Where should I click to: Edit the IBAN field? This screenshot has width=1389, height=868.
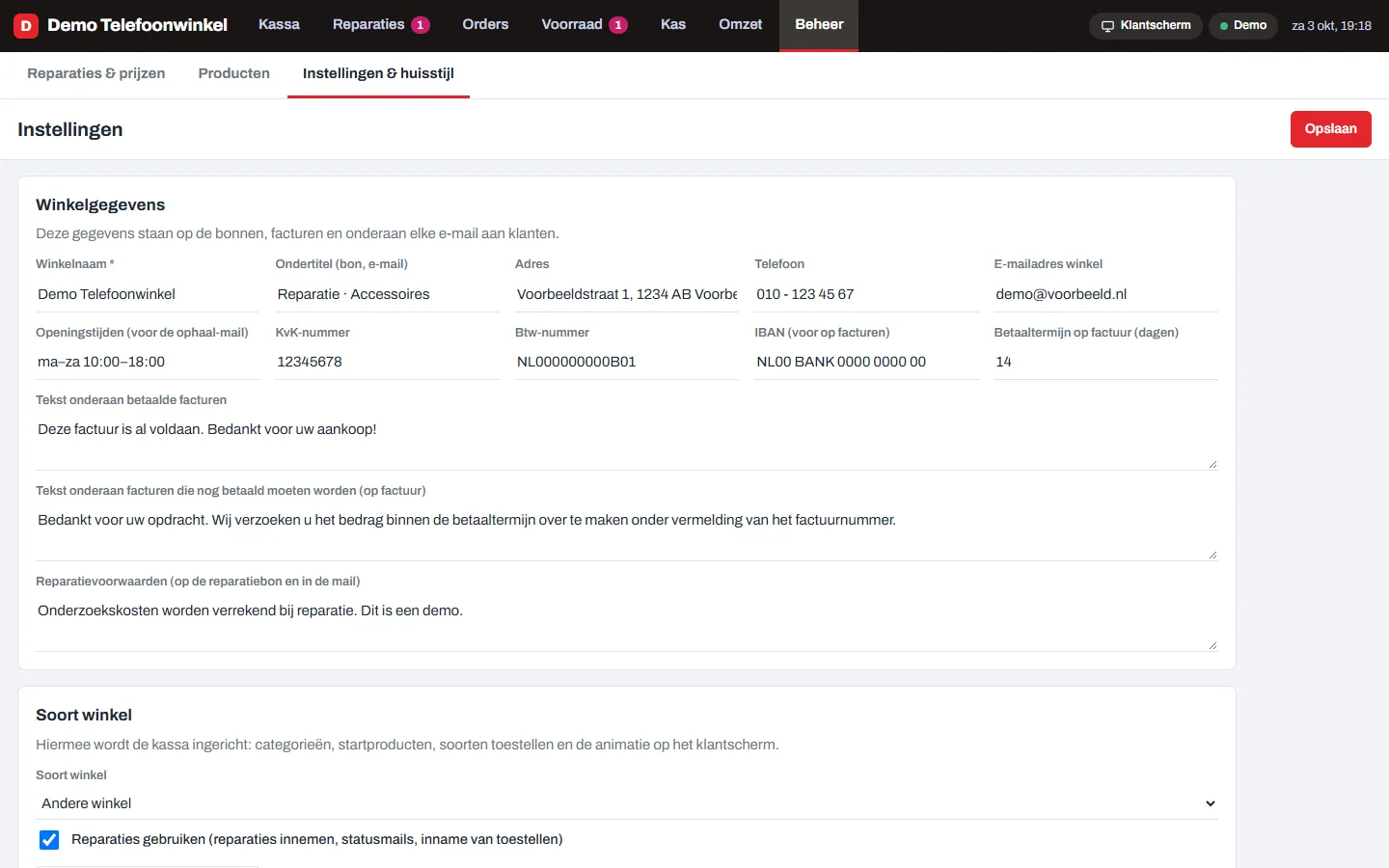point(866,363)
